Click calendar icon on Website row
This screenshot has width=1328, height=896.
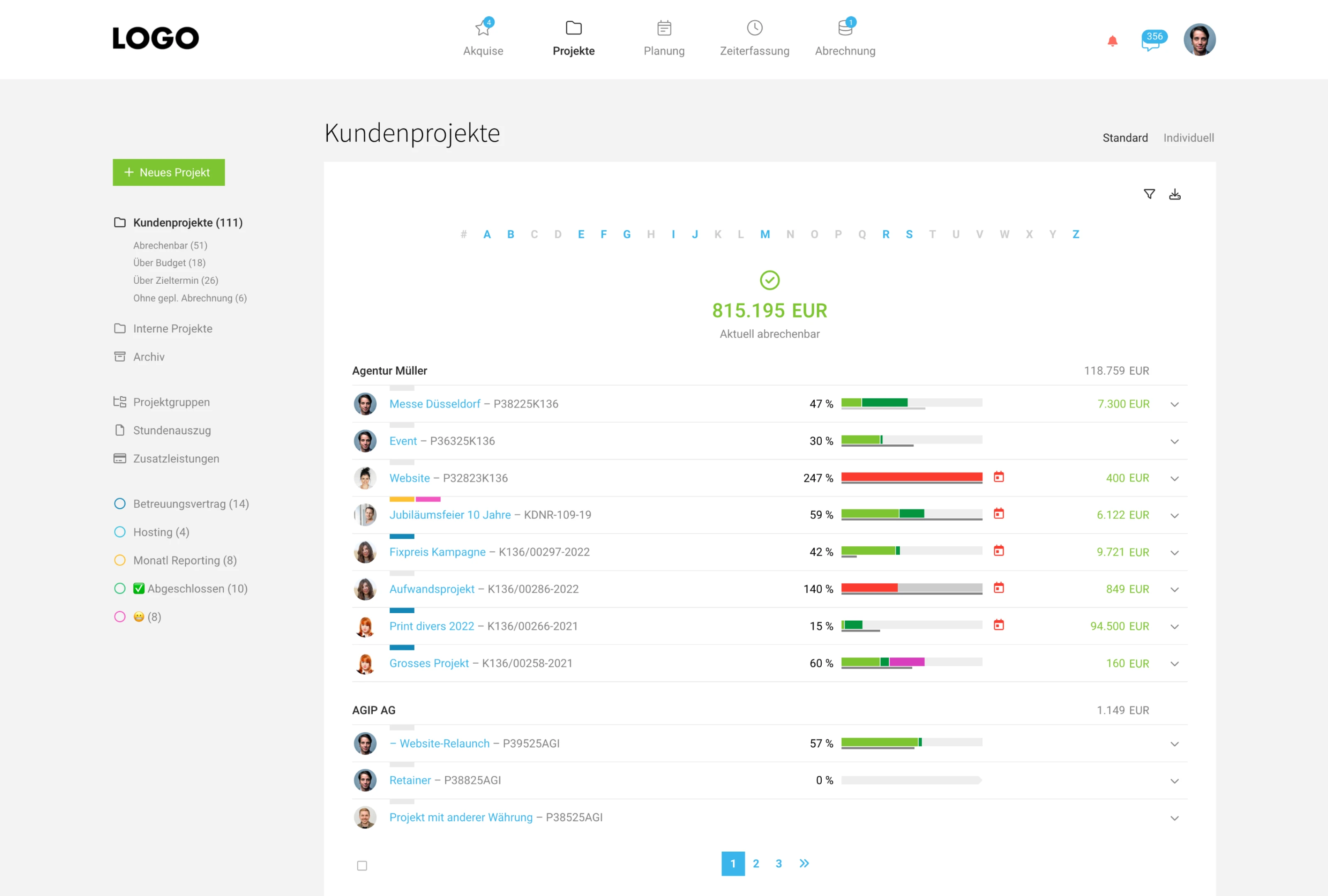[998, 477]
